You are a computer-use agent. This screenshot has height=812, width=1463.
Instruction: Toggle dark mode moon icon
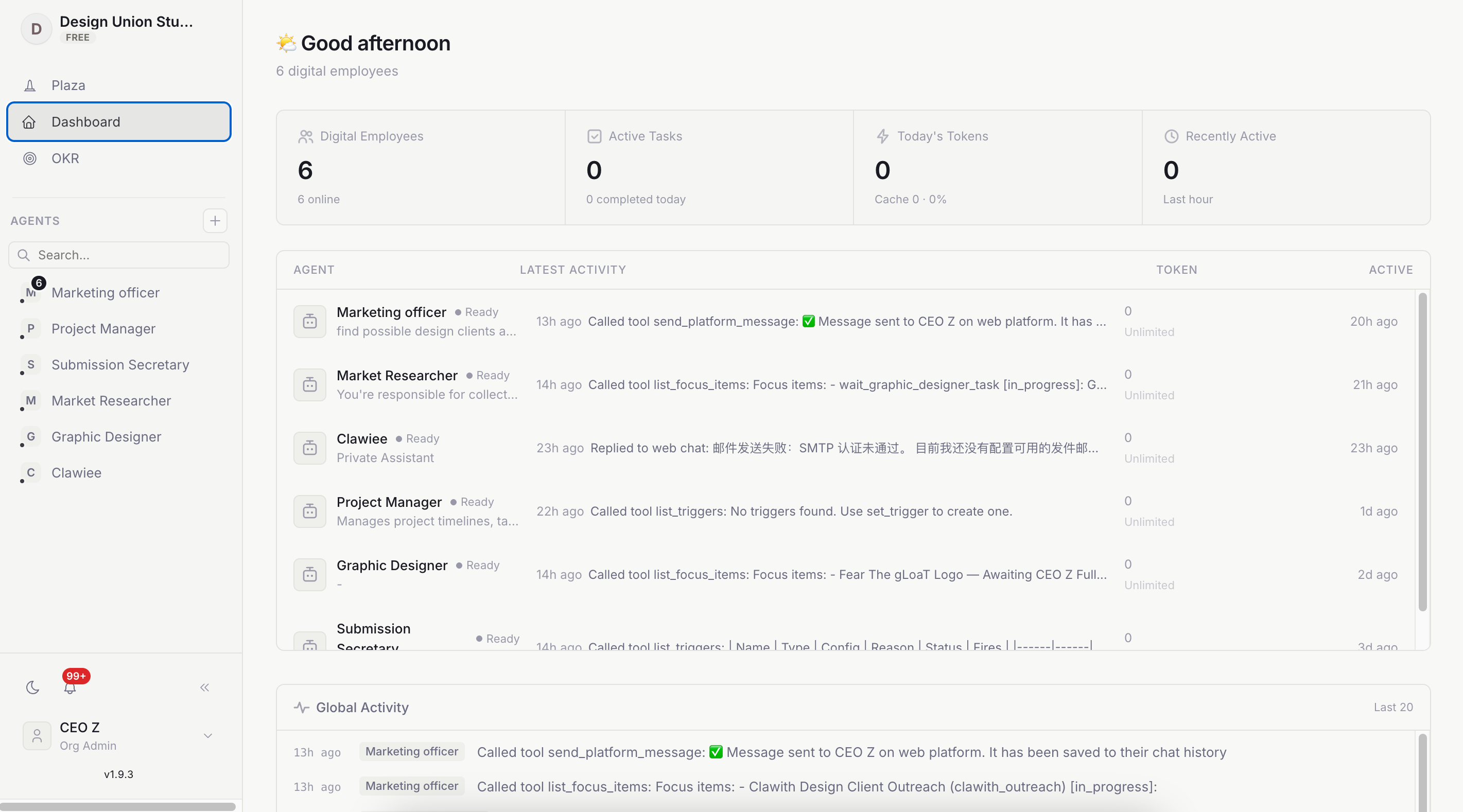33,687
